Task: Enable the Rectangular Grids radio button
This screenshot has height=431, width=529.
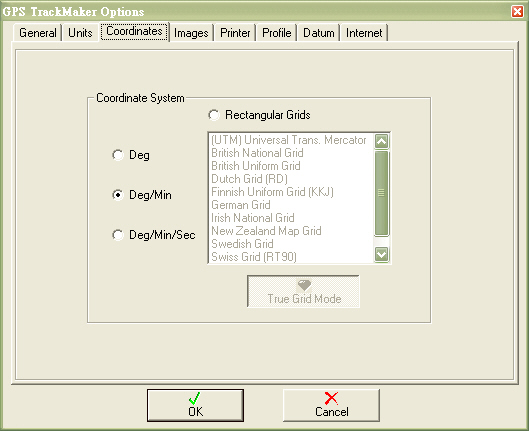Action: (214, 115)
